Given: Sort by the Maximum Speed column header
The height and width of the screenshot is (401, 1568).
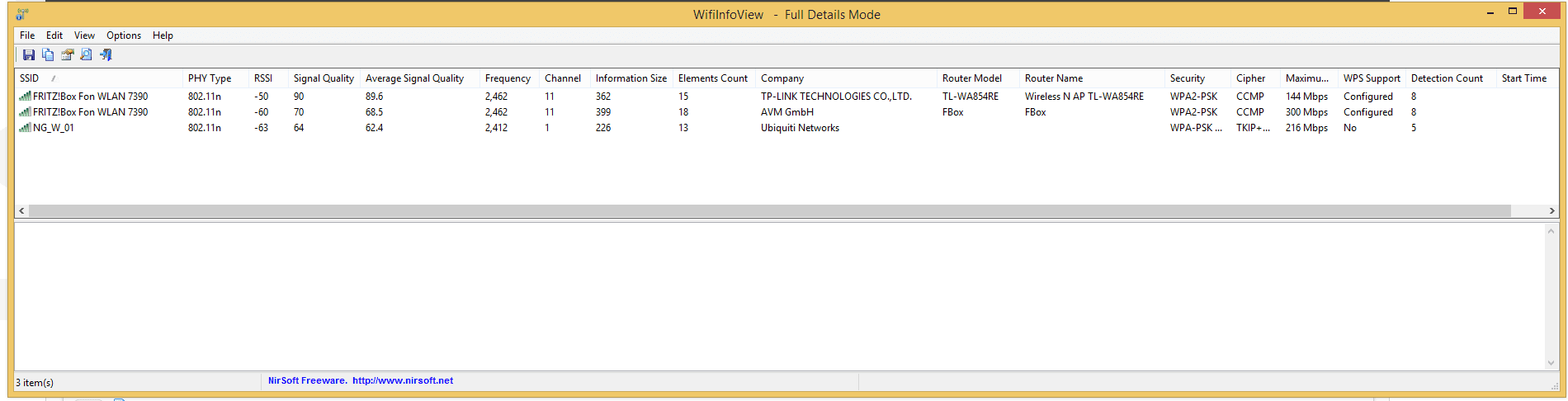Looking at the screenshot, I should [x=1309, y=78].
